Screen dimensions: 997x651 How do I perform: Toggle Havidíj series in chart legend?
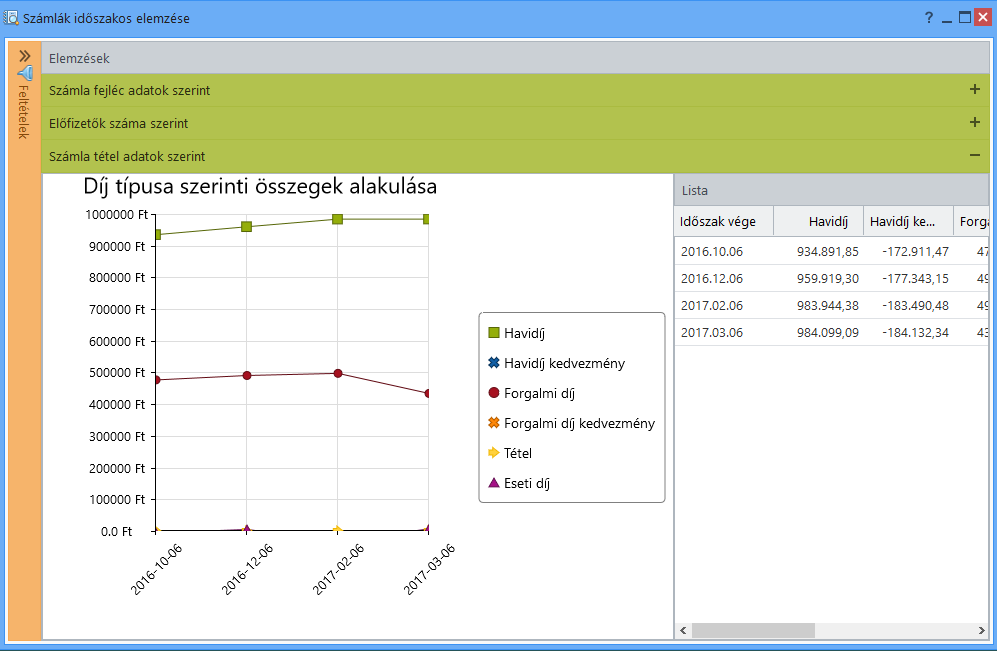pos(516,333)
